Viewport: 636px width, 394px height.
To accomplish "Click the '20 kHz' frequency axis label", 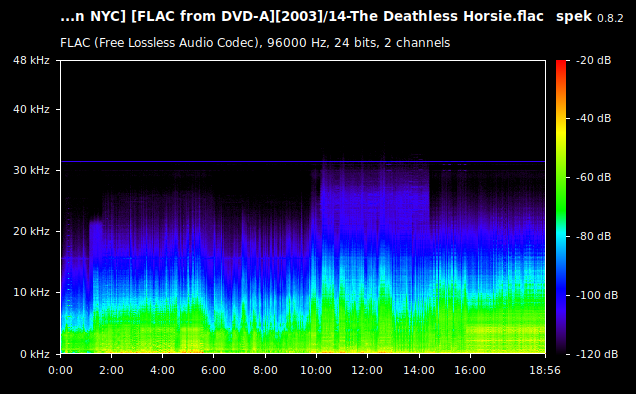I will [x=31, y=231].
